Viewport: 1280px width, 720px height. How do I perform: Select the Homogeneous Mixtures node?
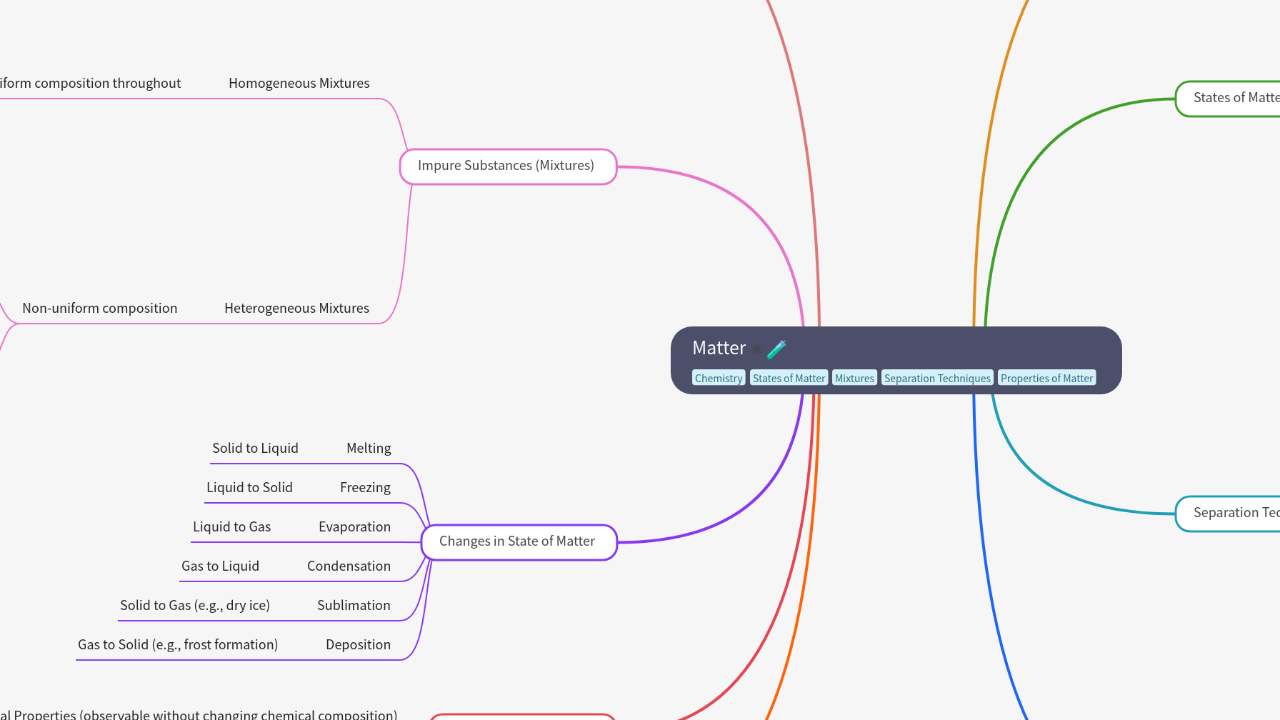point(299,83)
